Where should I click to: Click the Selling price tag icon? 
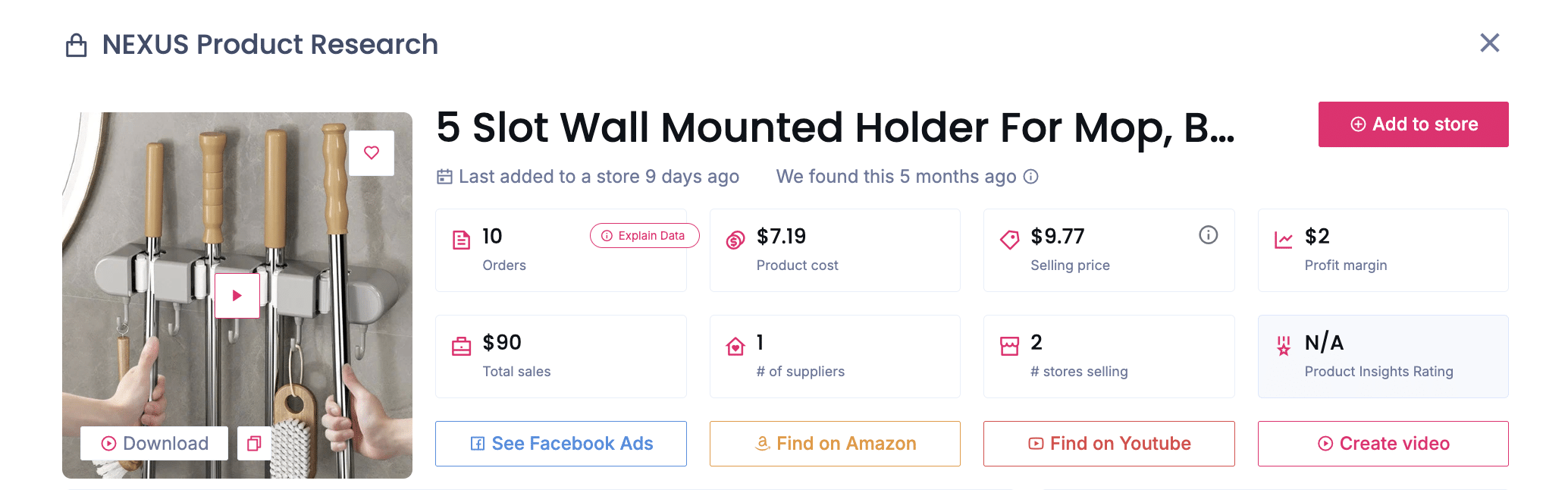pos(1009,240)
